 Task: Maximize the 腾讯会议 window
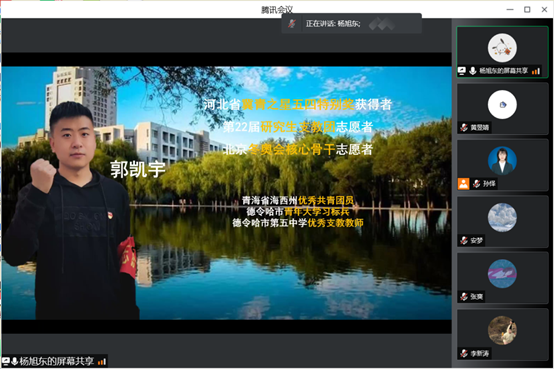pyautogui.click(x=527, y=10)
